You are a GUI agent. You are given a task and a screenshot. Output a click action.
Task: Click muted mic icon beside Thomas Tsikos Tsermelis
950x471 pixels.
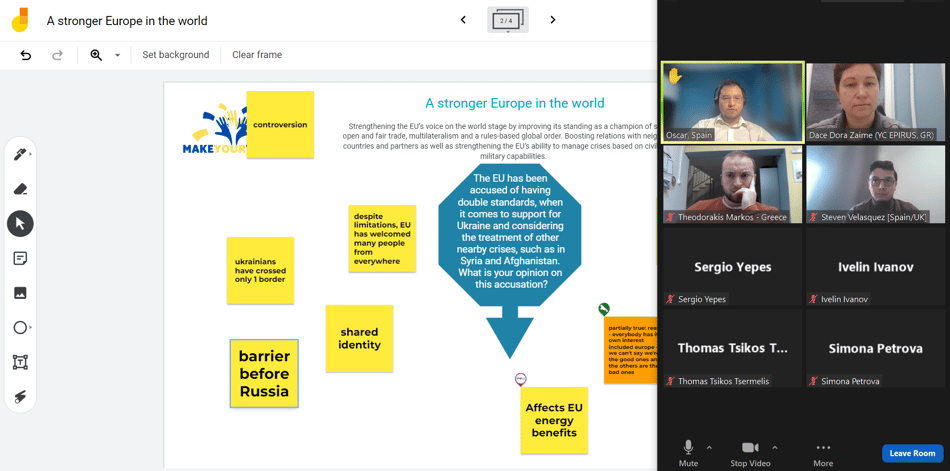point(670,381)
